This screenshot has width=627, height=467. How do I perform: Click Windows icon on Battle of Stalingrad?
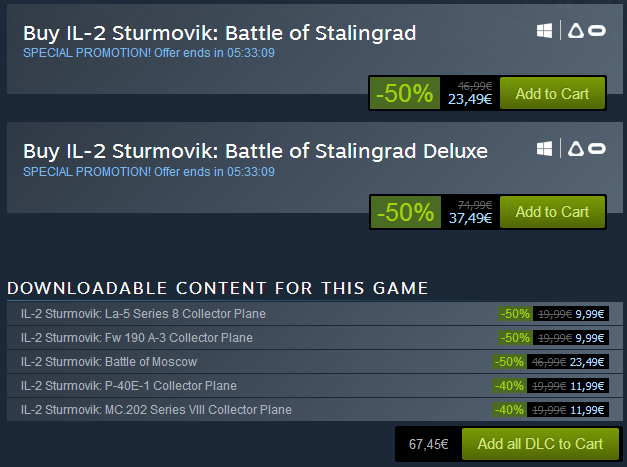pyautogui.click(x=545, y=31)
